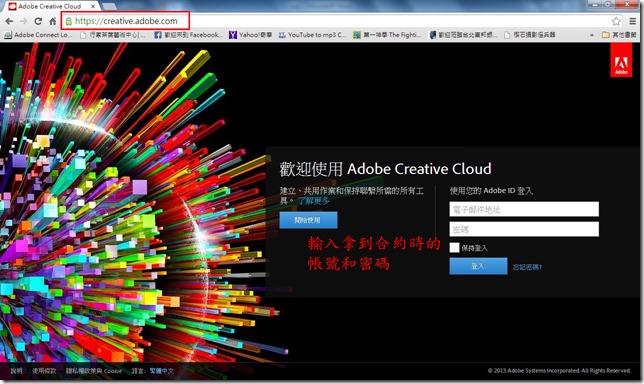Open the terms of use footer link

44,370
